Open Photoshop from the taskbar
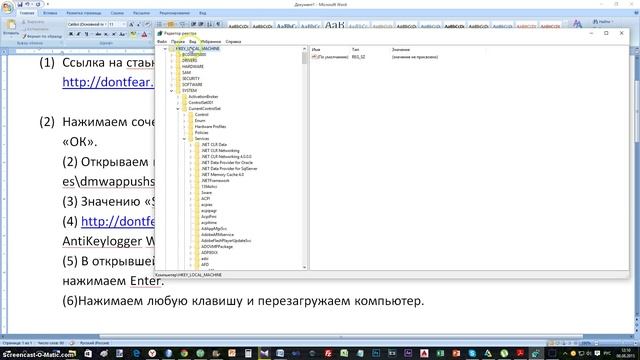 (x=376, y=353)
